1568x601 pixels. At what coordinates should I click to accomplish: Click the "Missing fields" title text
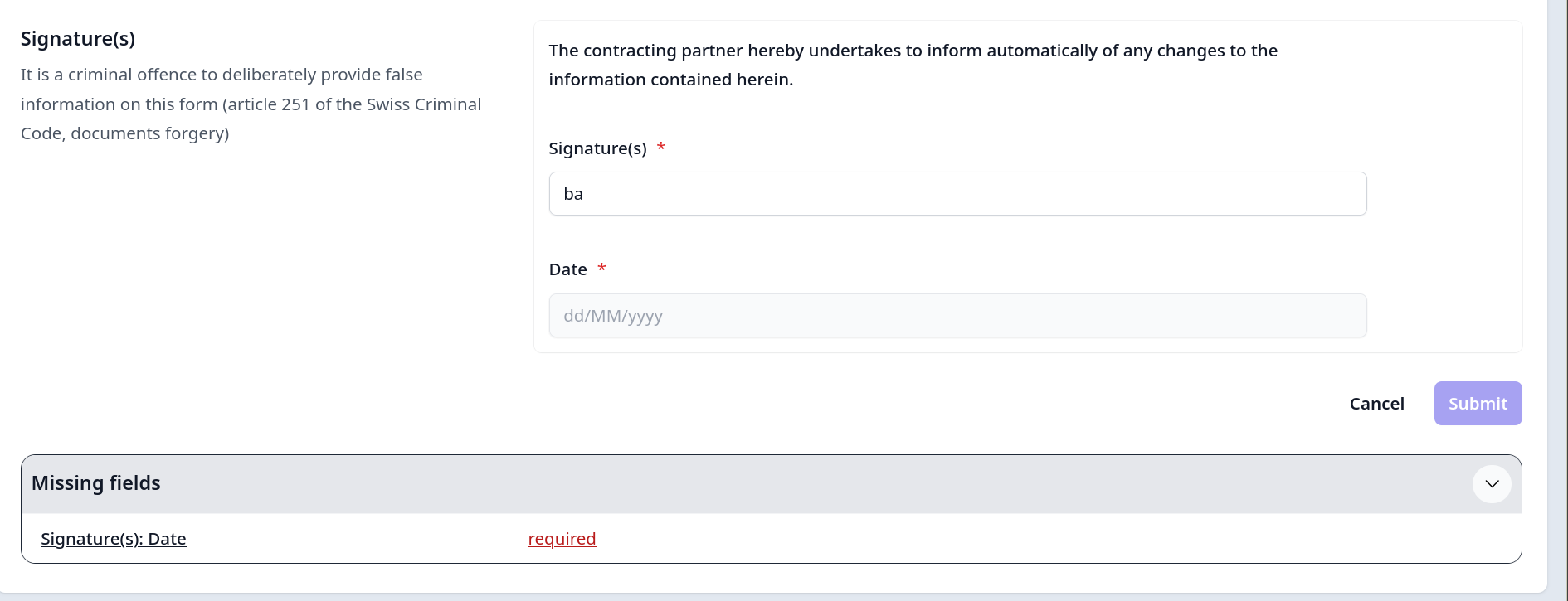click(x=96, y=483)
